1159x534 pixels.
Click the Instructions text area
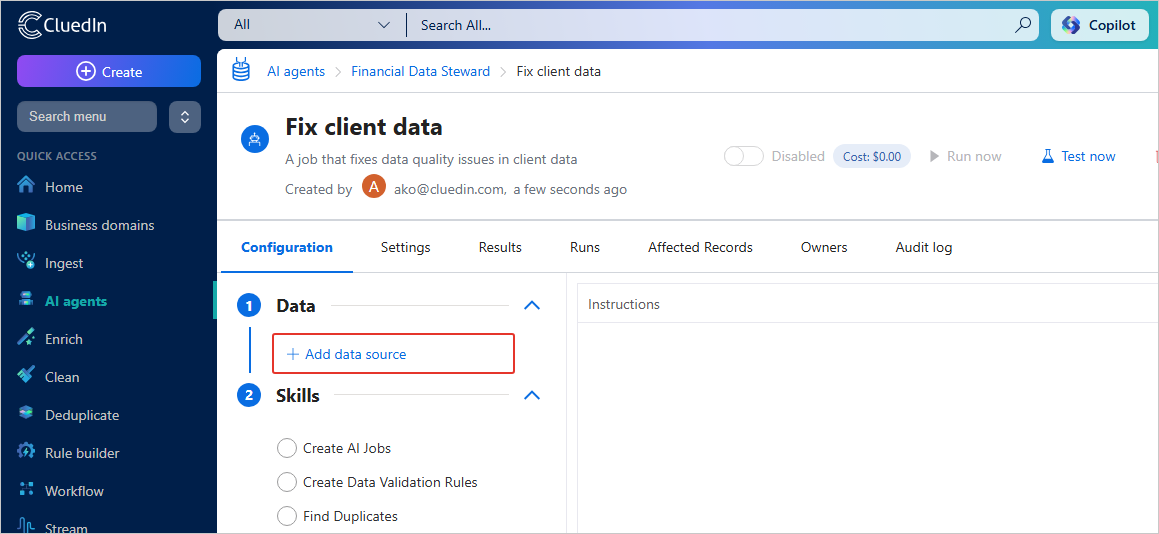coord(868,427)
